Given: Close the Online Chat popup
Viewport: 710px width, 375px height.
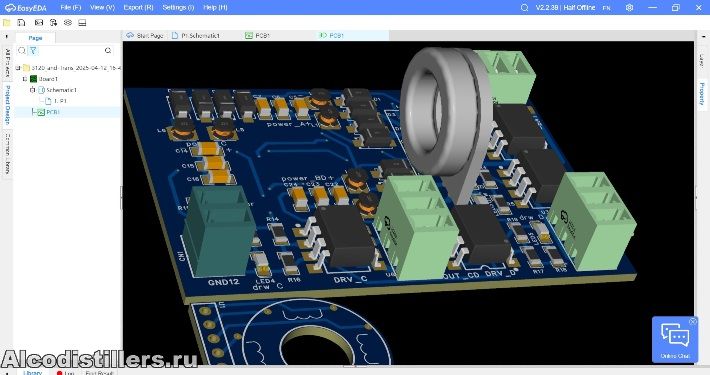Looking at the screenshot, I should (x=692, y=321).
